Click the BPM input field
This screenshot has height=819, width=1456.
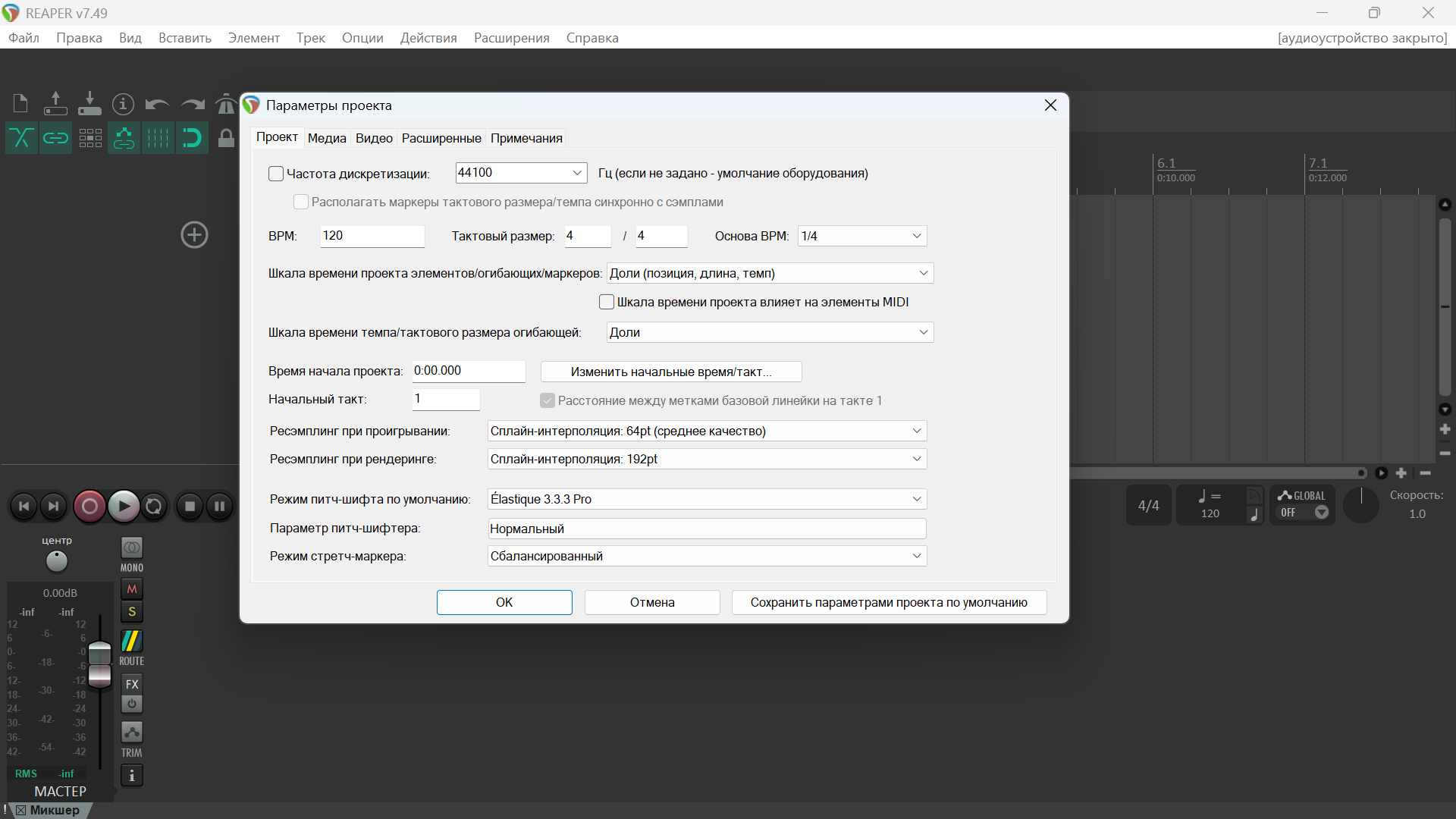coord(372,236)
